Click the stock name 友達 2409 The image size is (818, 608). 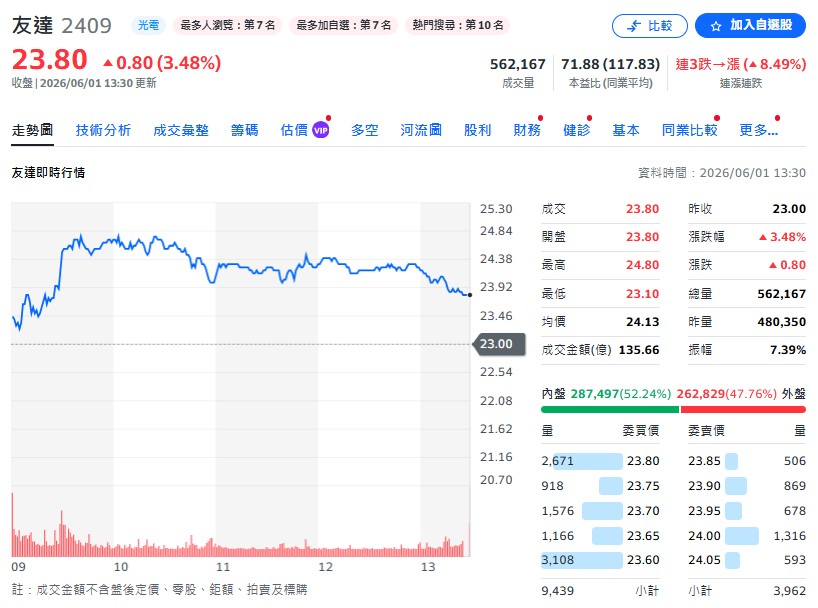coord(62,25)
